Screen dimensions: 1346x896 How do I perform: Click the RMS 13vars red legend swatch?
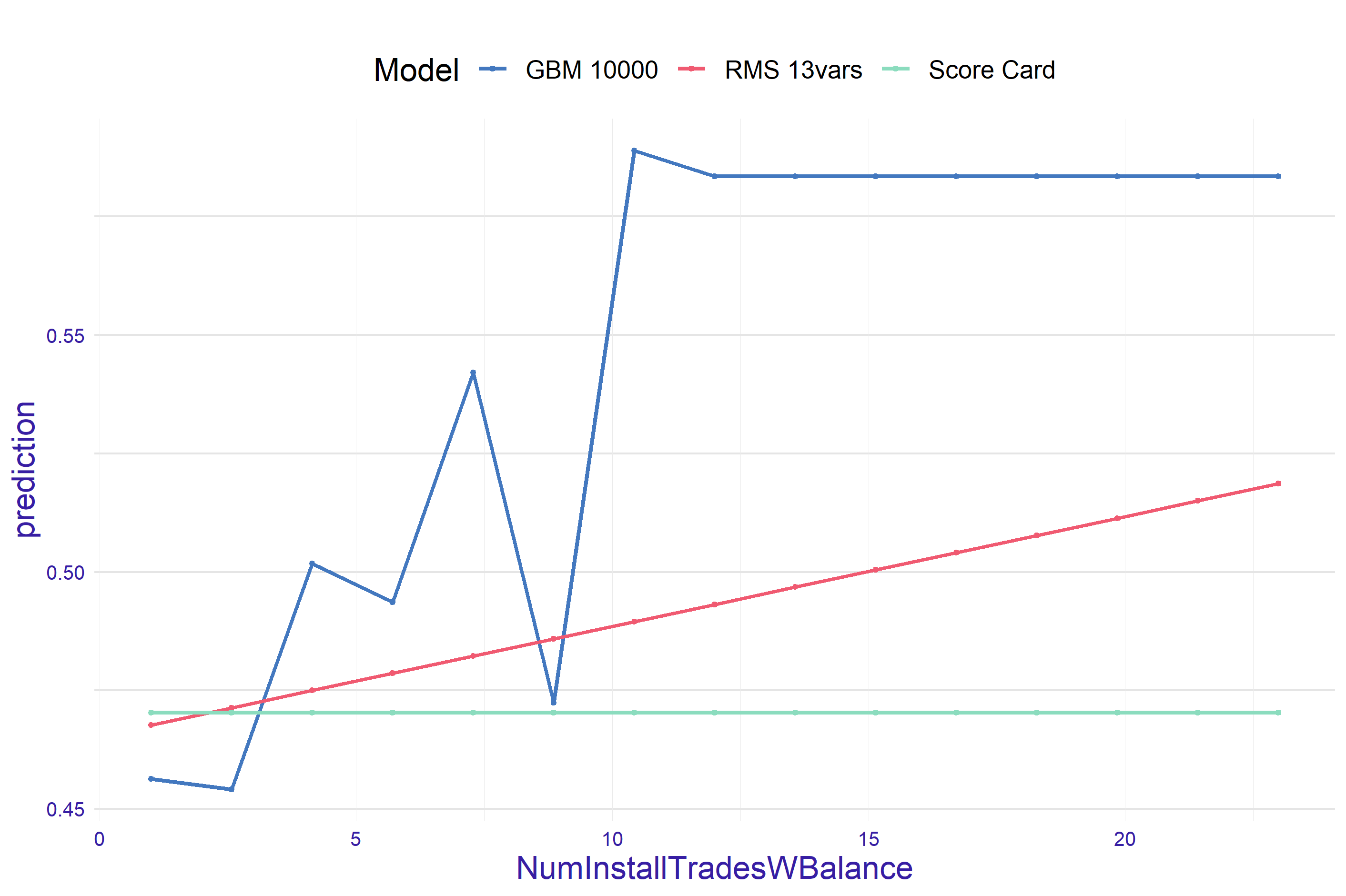click(x=691, y=69)
